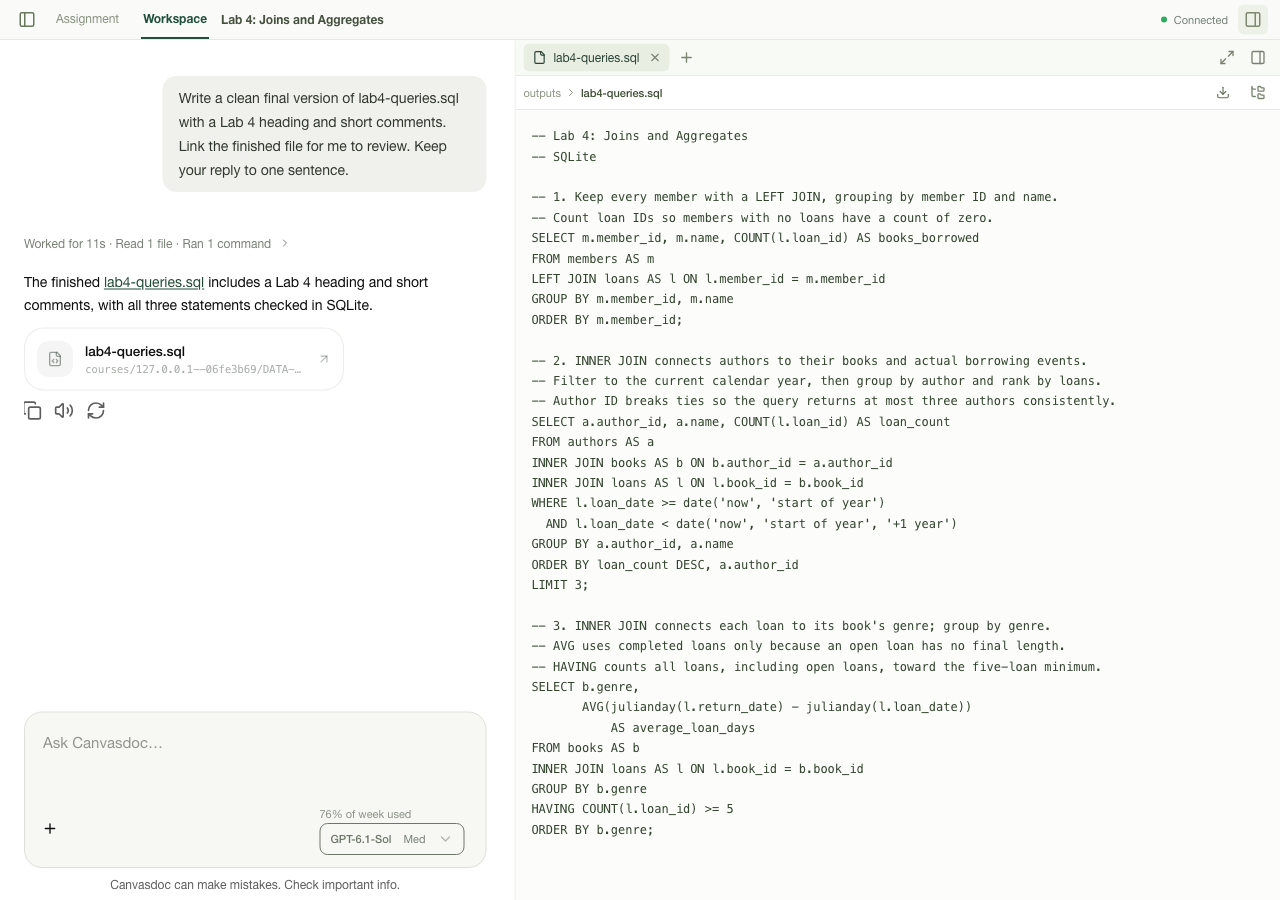Expand the 'Worked for 11s' details

coord(156,244)
